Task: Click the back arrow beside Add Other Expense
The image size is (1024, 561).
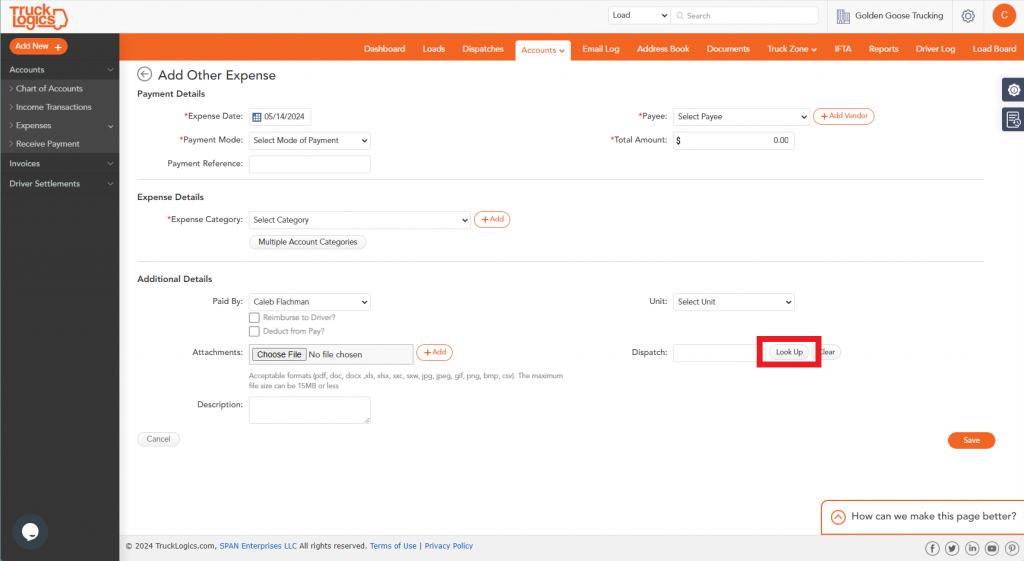Action: [144, 74]
